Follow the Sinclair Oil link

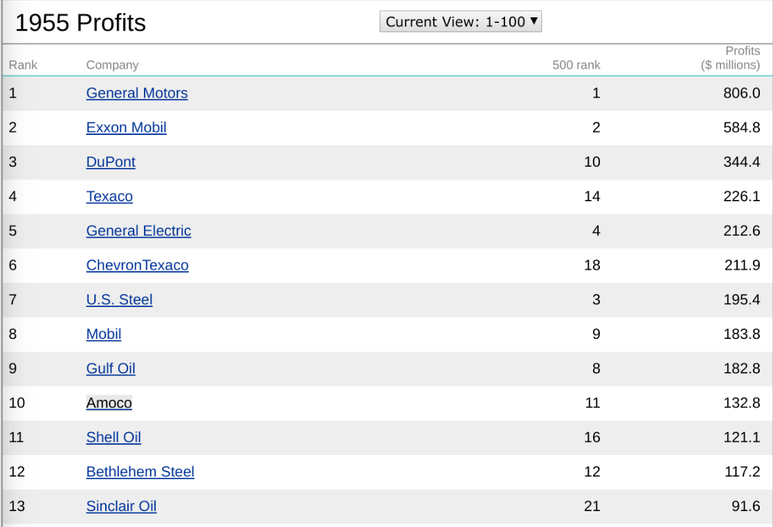121,506
